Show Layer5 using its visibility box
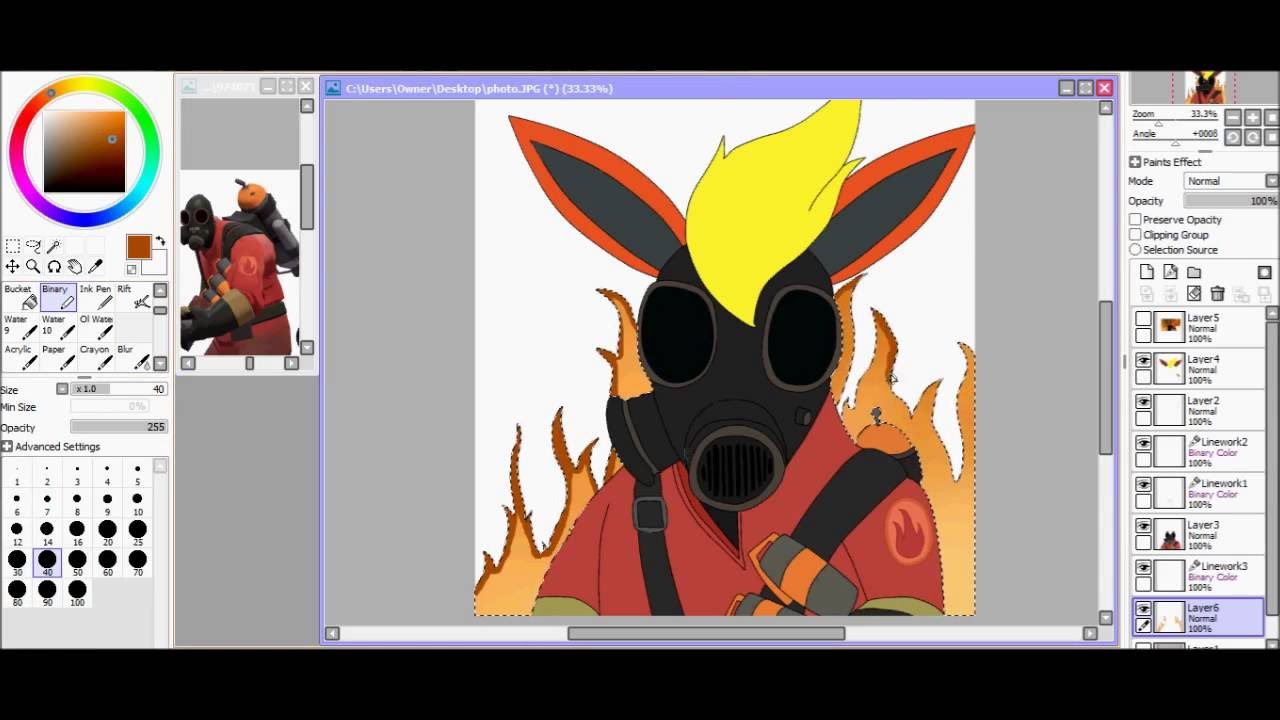 coord(1143,319)
